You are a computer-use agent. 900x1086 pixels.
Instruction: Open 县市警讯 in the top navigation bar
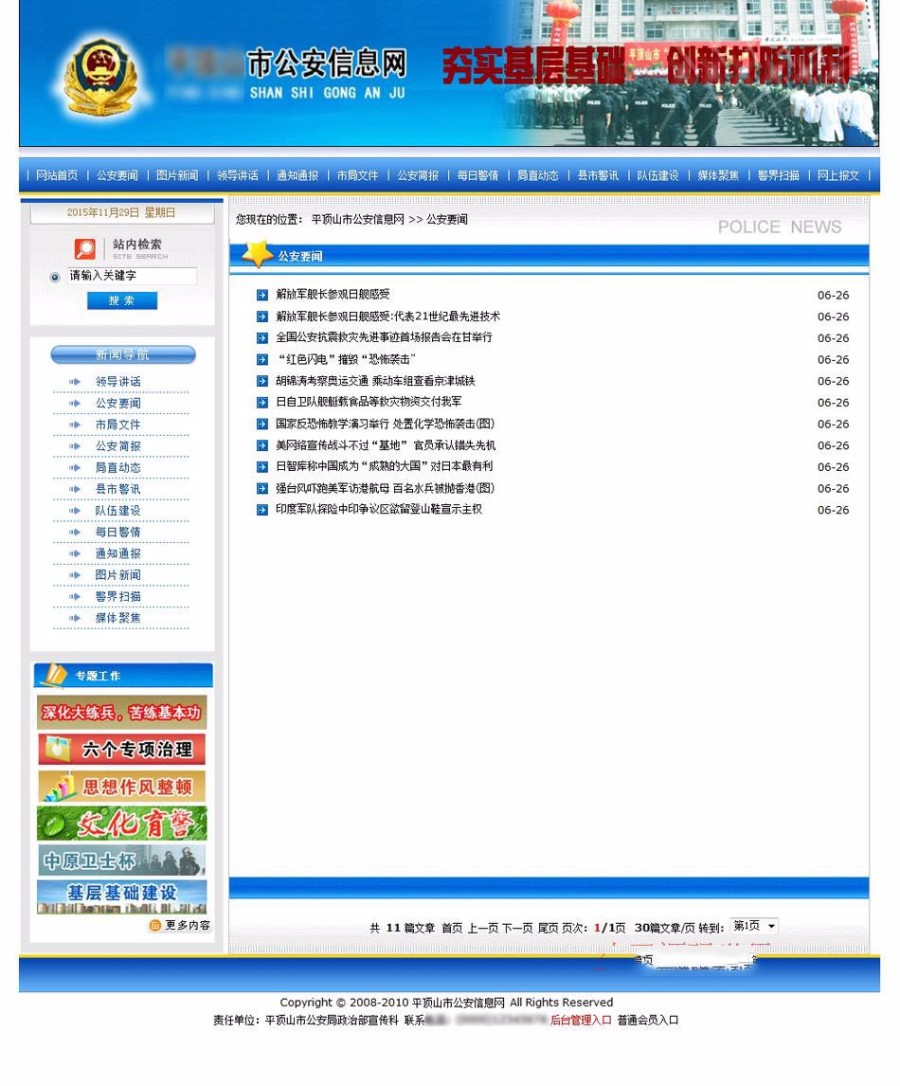(598, 175)
